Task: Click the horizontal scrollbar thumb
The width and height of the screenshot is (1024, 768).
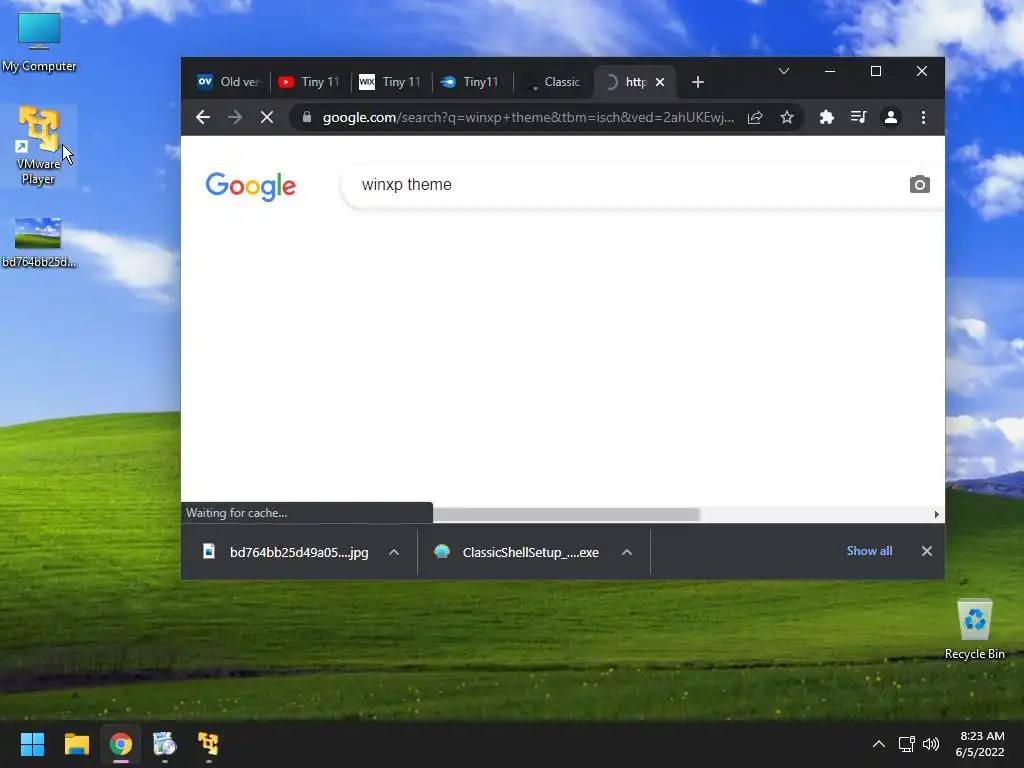Action: [566, 515]
